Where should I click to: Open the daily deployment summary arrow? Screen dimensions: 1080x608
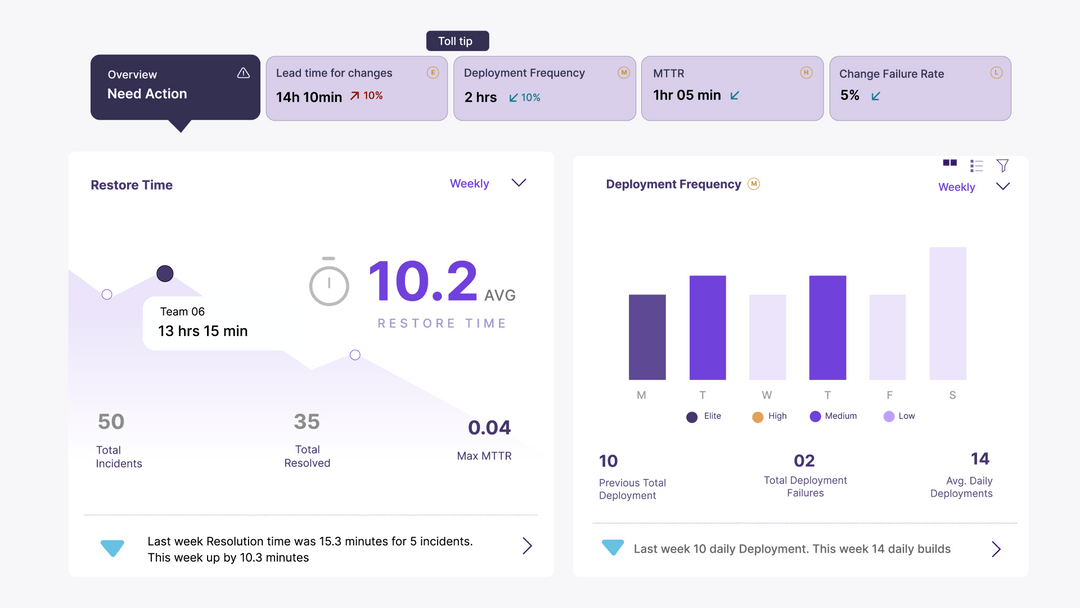[x=996, y=549]
